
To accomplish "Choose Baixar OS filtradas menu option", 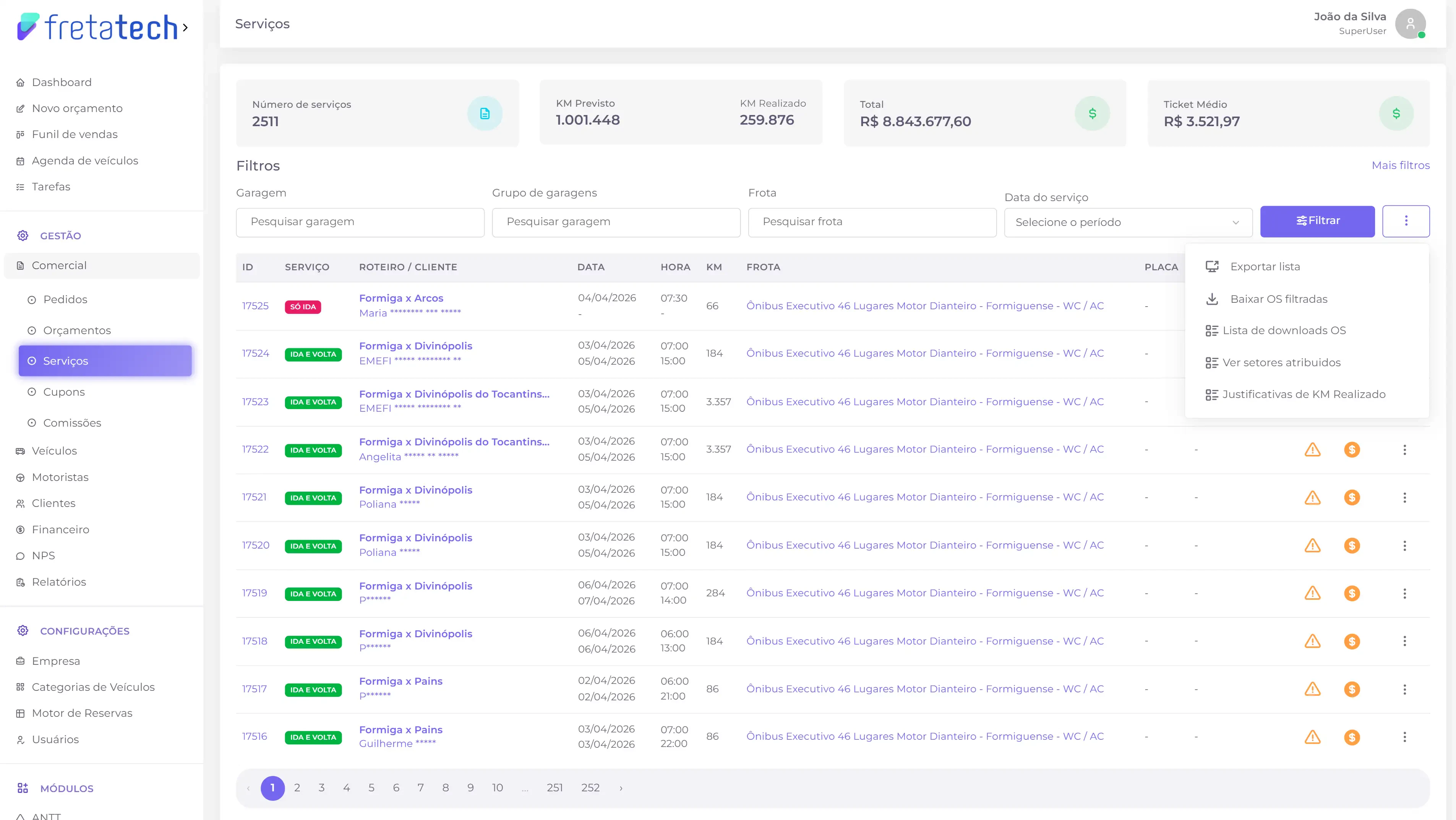I will tap(1279, 299).
